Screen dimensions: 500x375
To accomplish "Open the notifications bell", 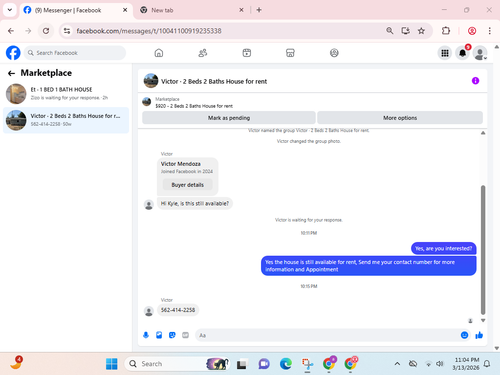I will click(462, 53).
